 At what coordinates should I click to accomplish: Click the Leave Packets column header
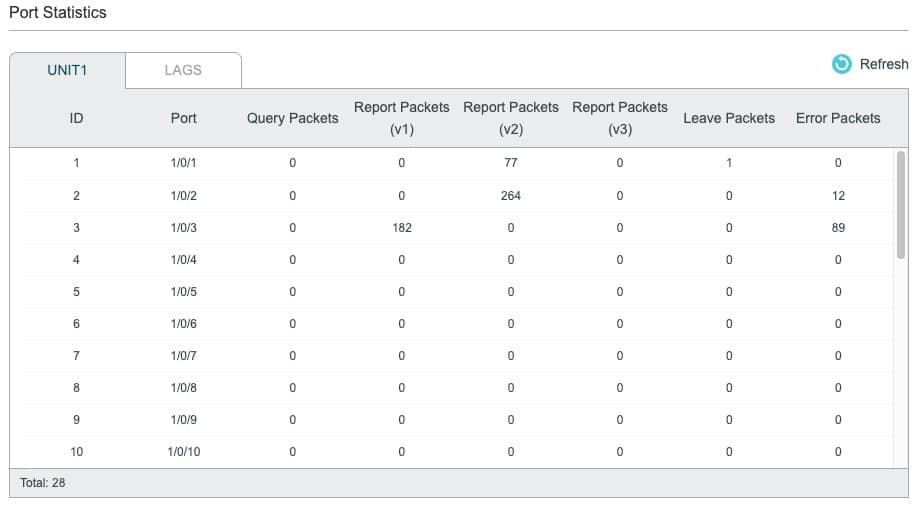pyautogui.click(x=729, y=118)
